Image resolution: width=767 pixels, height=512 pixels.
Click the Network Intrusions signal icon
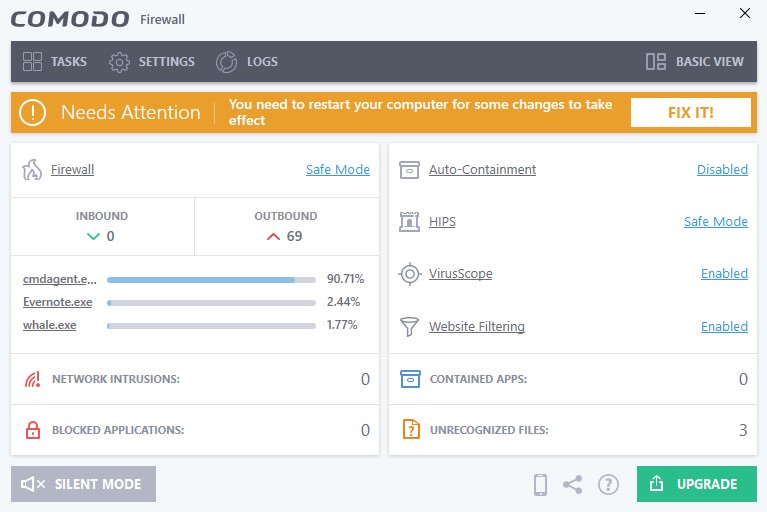33,379
